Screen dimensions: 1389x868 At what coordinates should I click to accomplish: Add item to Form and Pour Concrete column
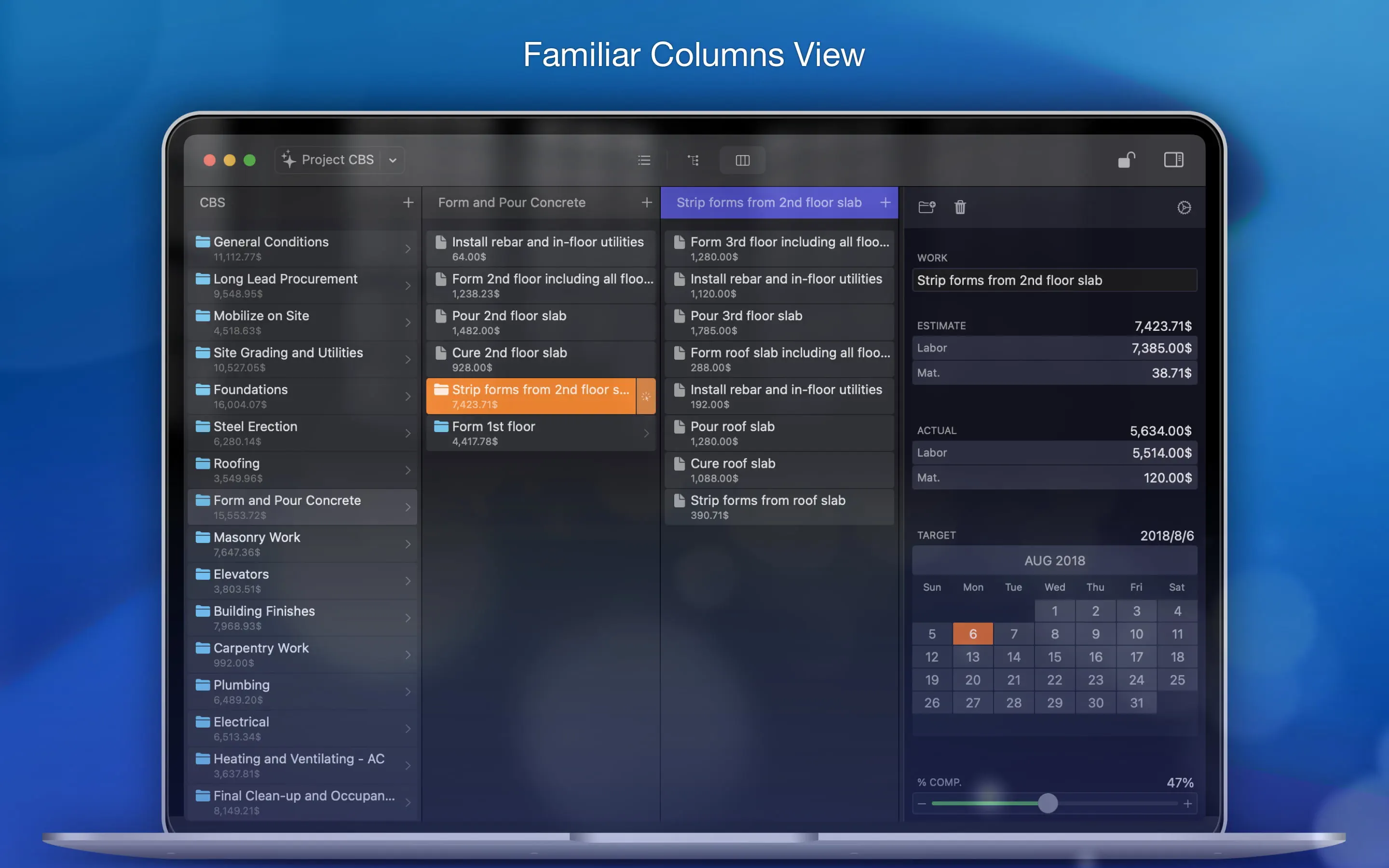click(646, 203)
